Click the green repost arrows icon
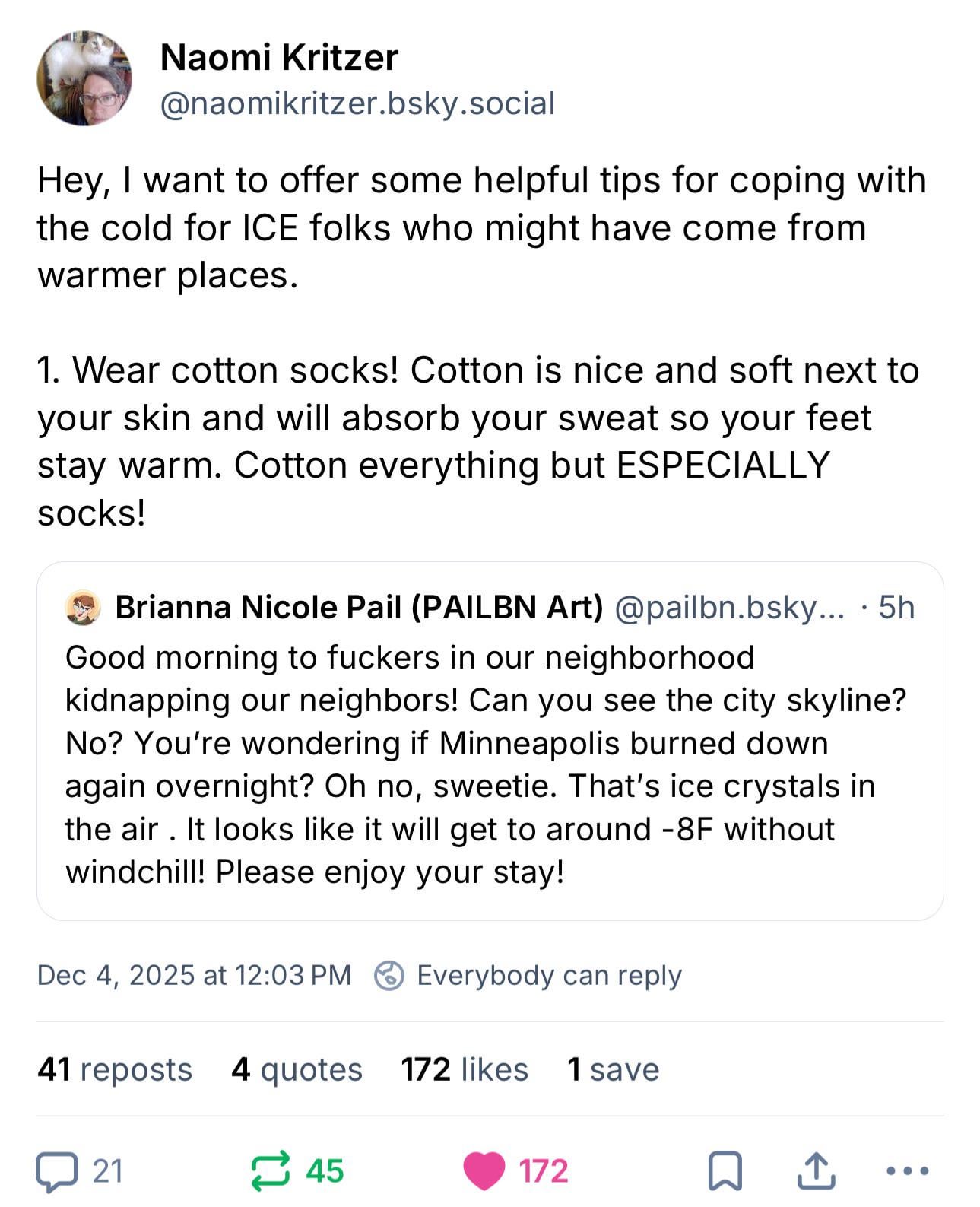 pos(271,1171)
